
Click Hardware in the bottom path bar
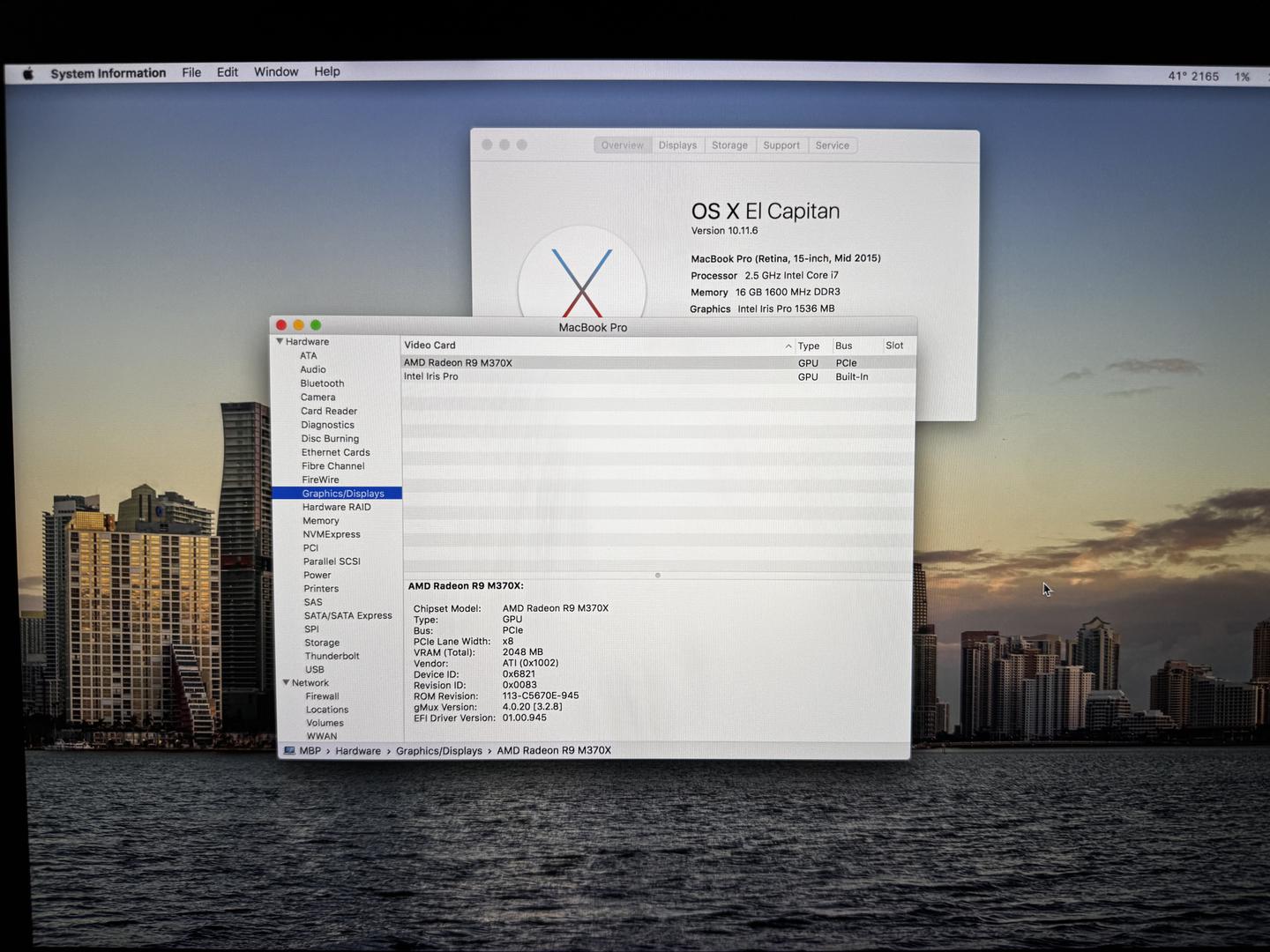[x=358, y=751]
